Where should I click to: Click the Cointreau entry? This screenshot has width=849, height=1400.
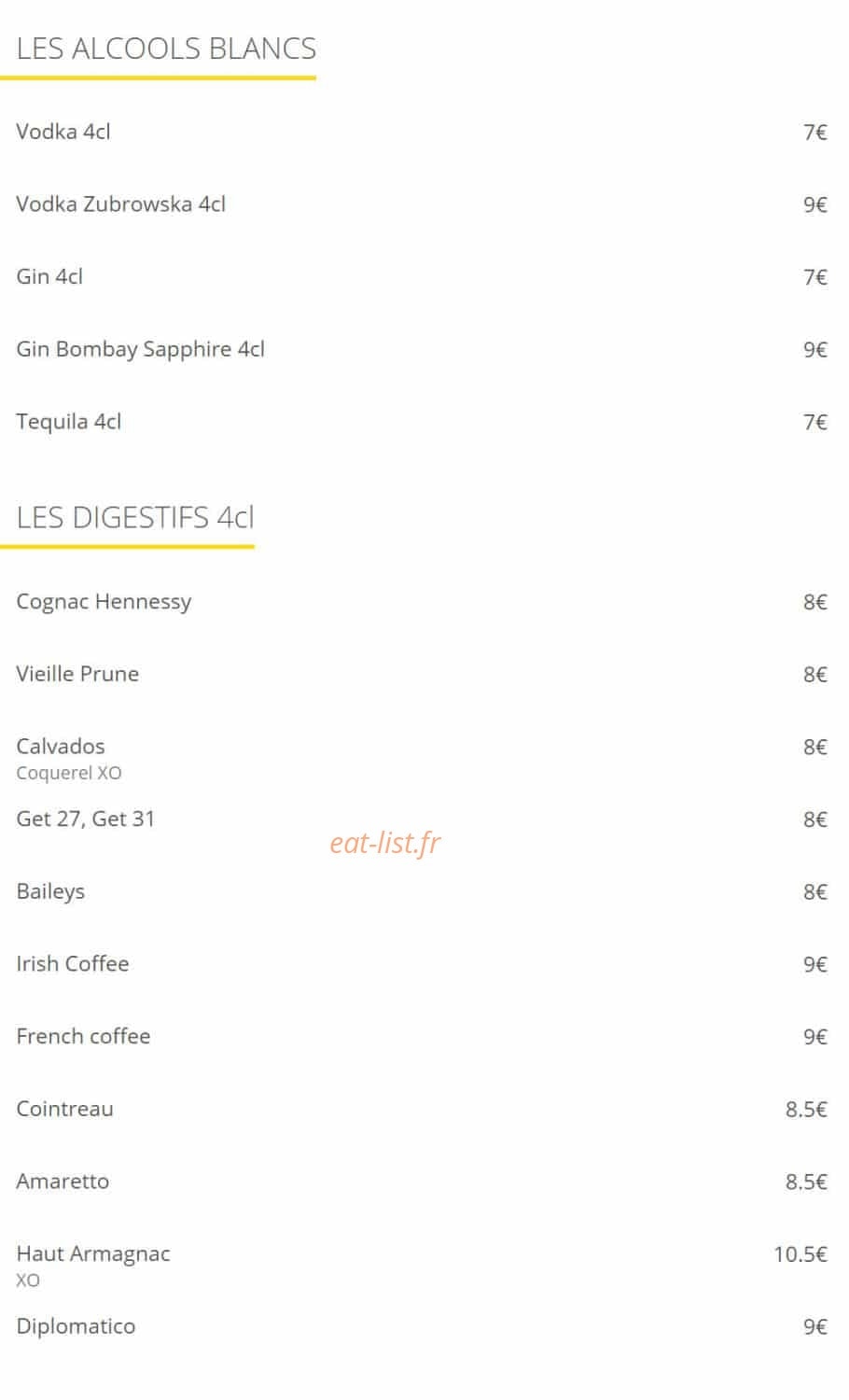[x=64, y=1109]
